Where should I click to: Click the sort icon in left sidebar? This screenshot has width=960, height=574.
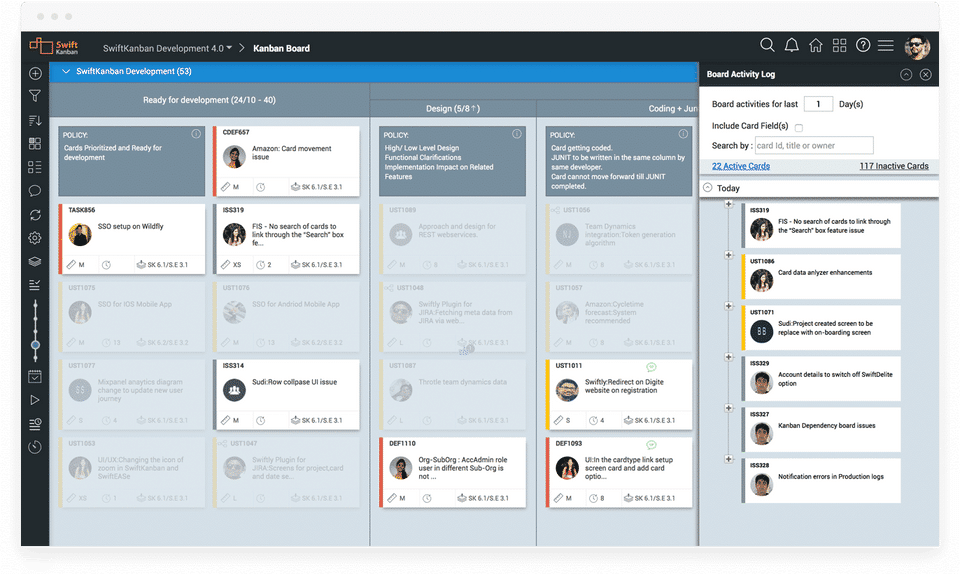pos(35,121)
